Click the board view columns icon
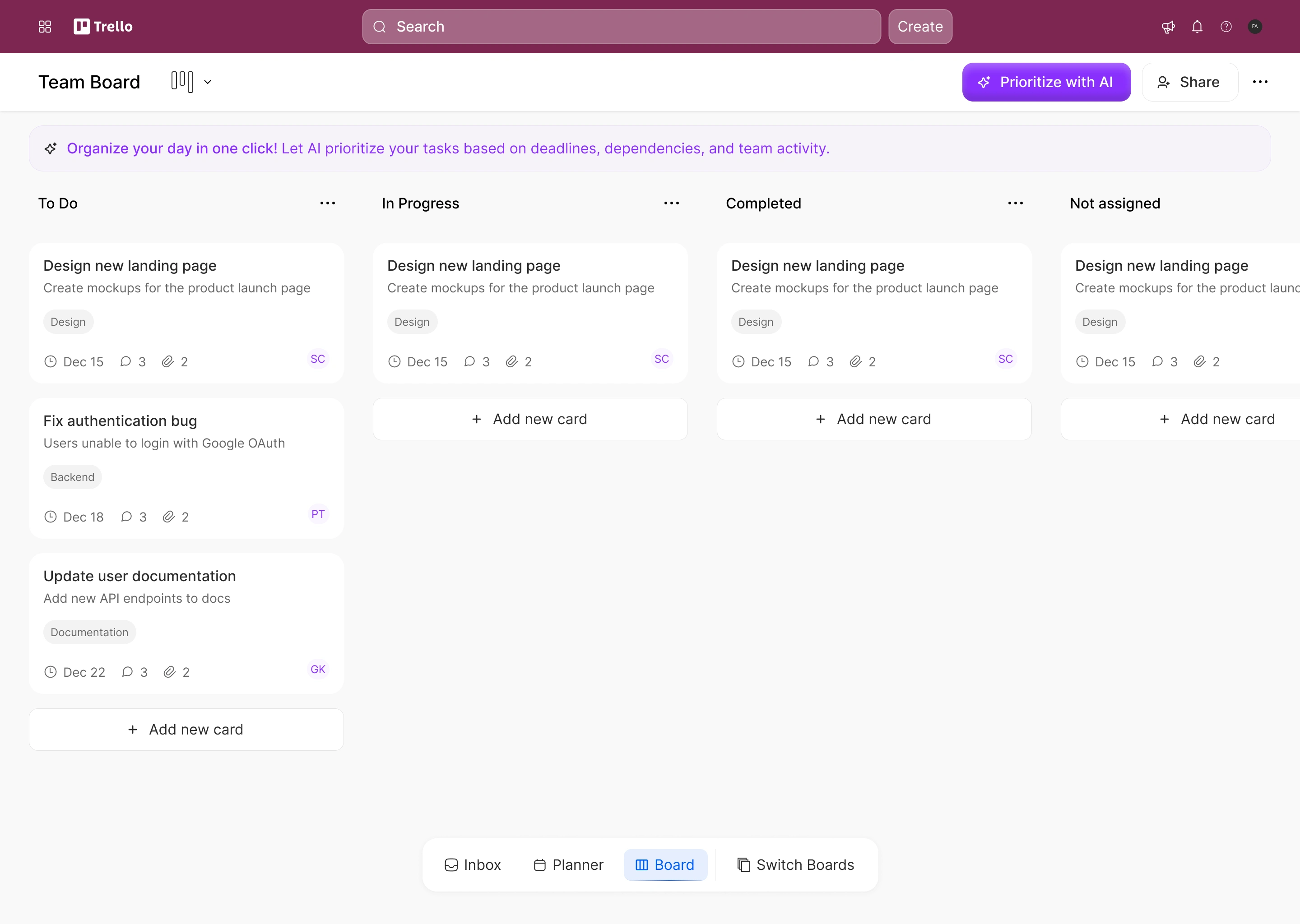This screenshot has width=1300, height=924. coord(182,81)
